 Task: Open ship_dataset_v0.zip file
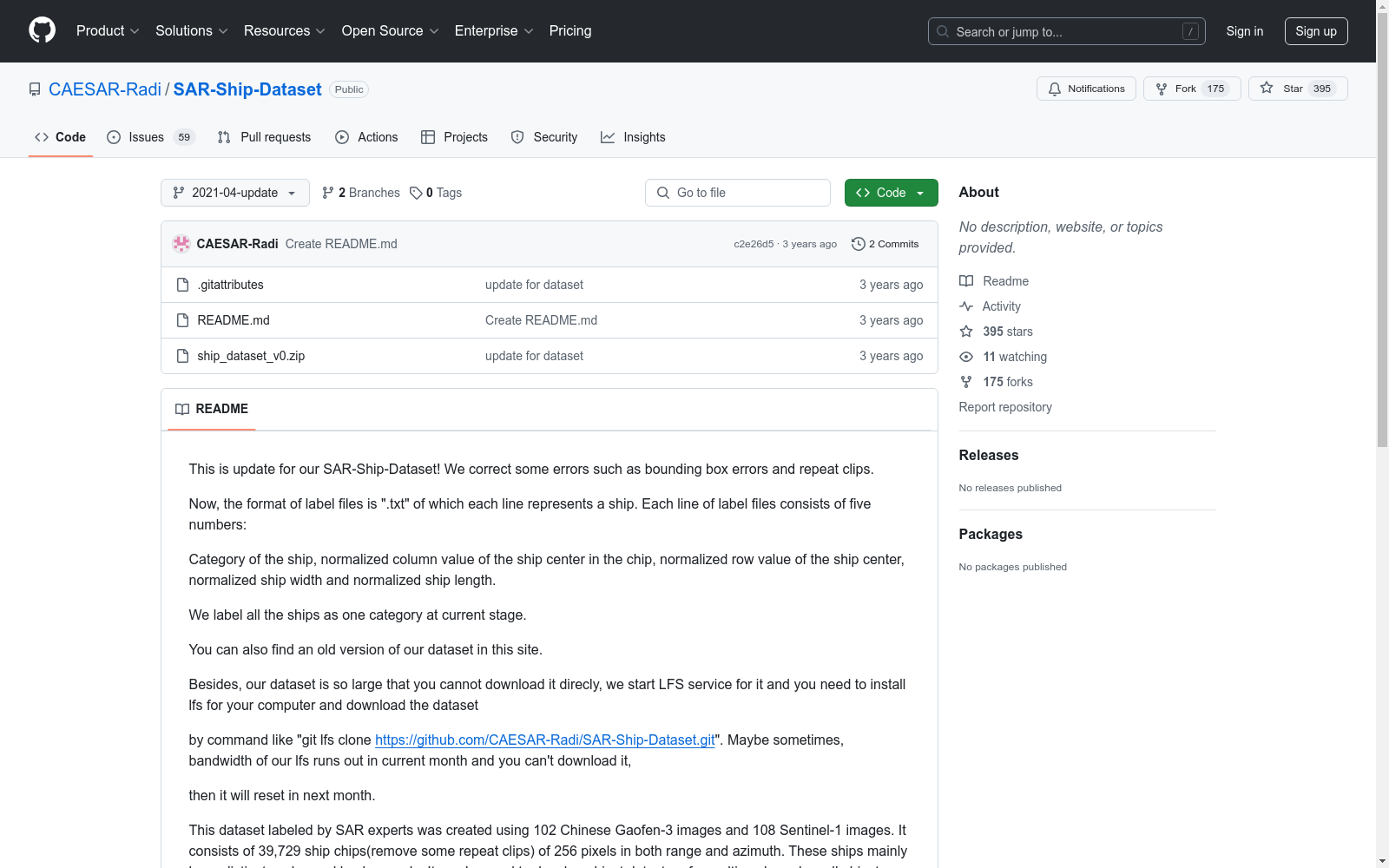[251, 356]
